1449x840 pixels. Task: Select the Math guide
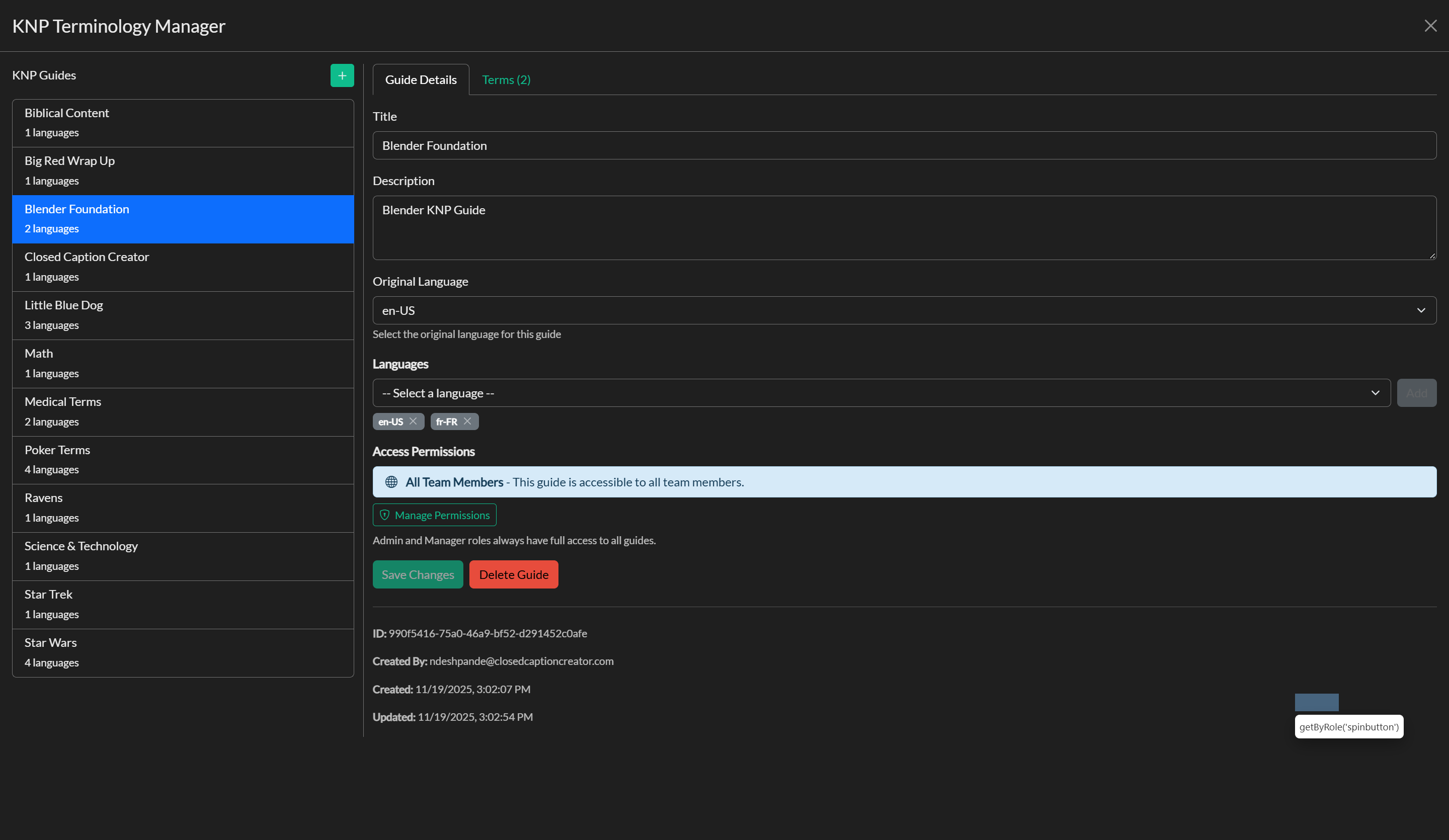183,364
